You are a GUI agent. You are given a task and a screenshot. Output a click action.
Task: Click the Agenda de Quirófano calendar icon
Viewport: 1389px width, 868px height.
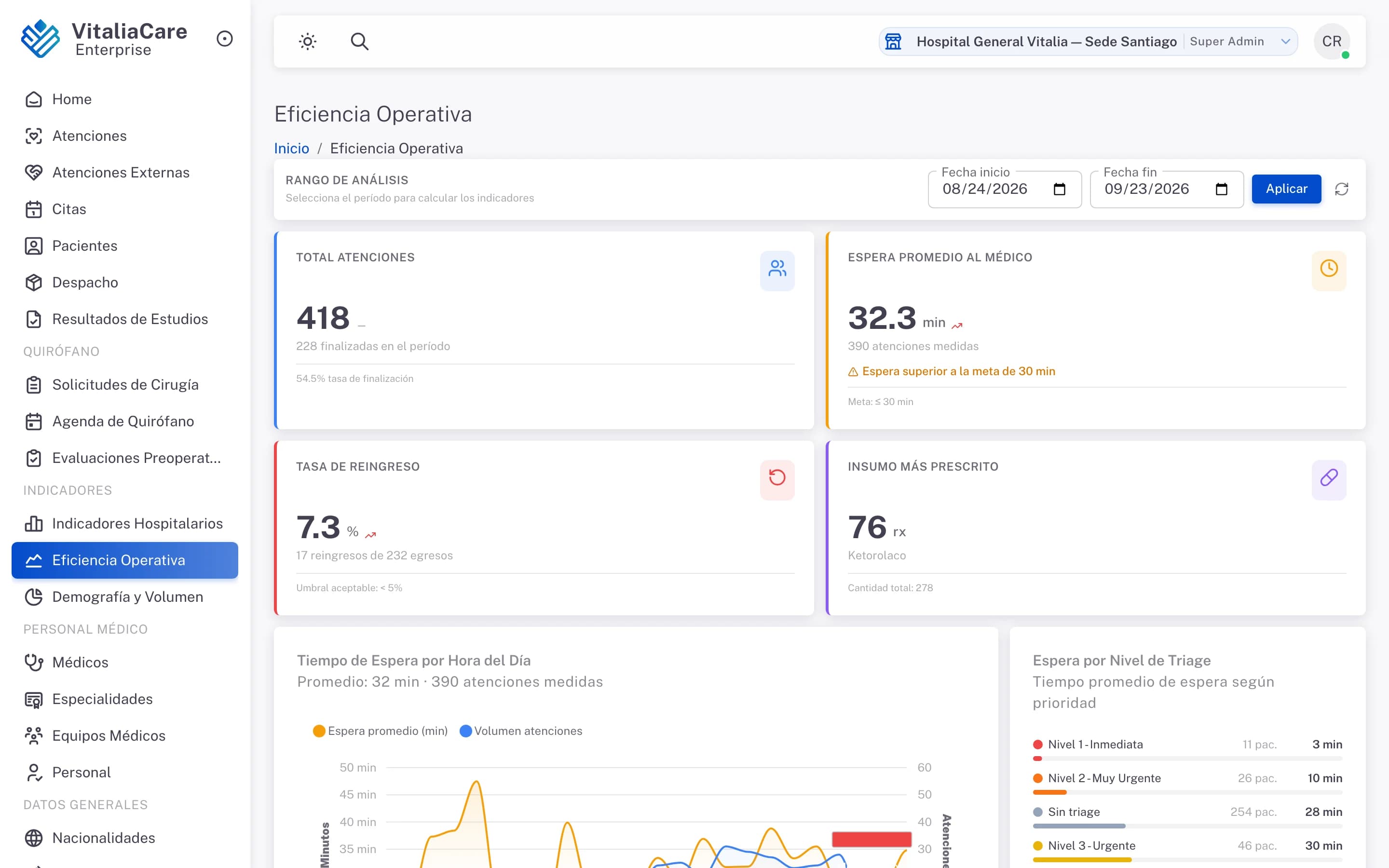pyautogui.click(x=34, y=421)
